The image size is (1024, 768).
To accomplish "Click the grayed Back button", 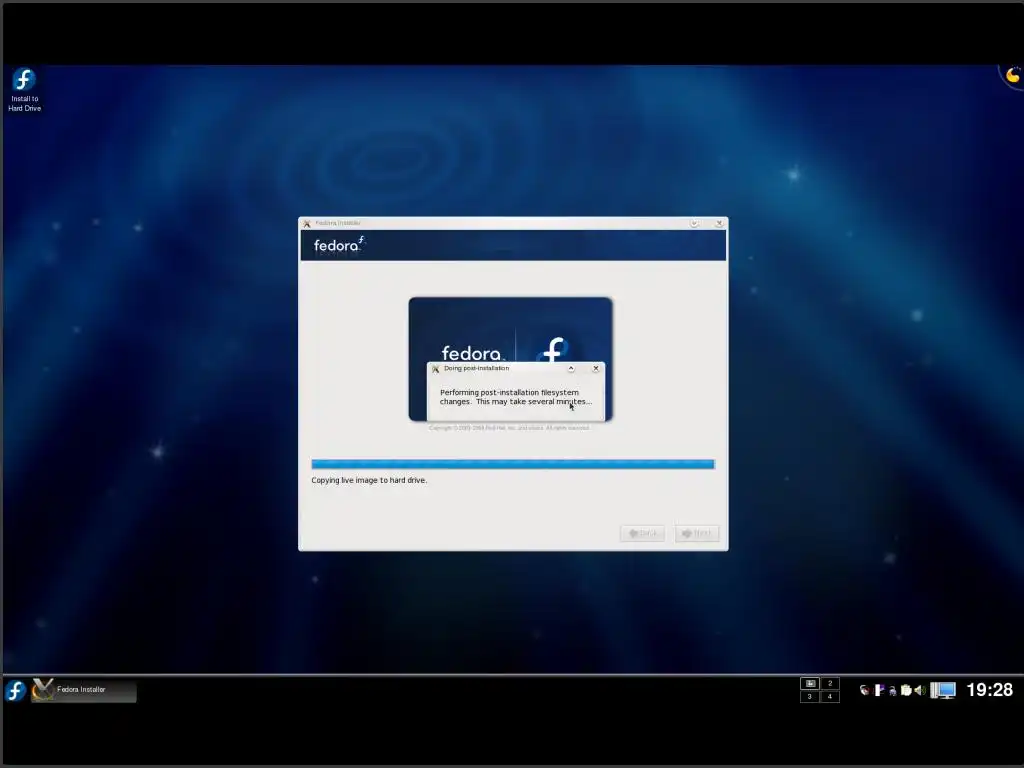I will (643, 534).
